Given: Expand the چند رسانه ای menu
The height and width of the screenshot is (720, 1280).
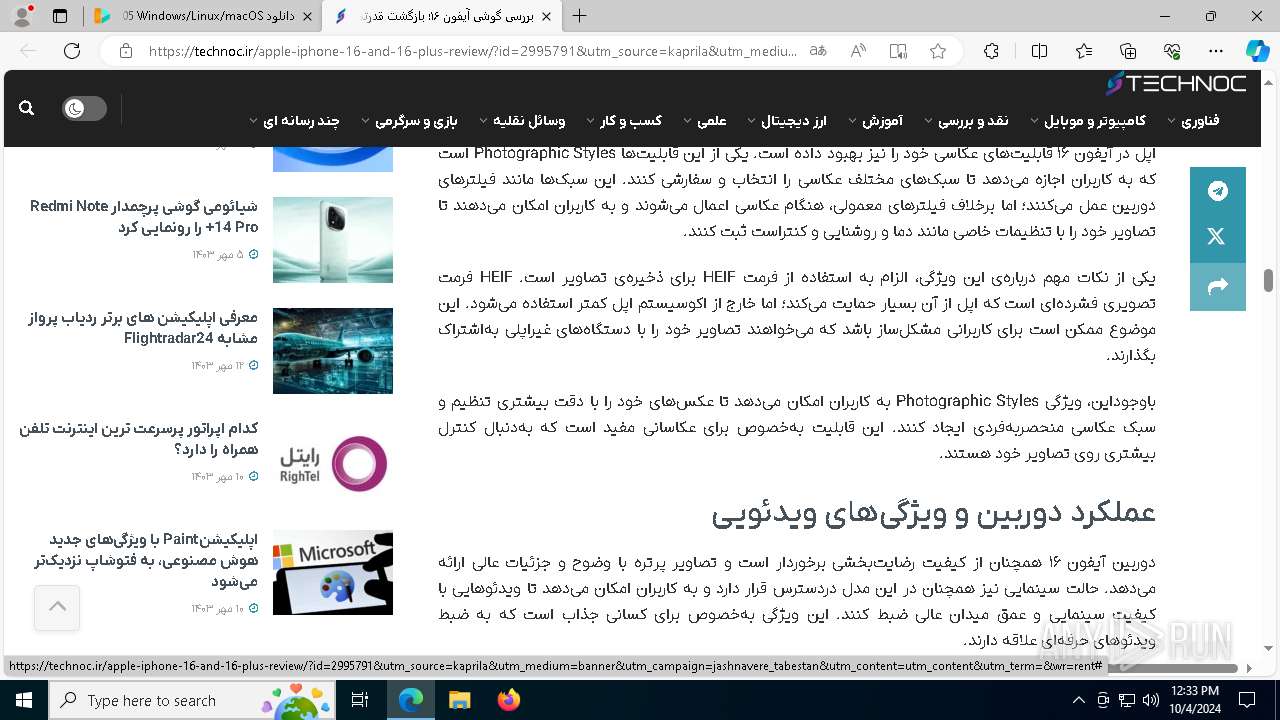Looking at the screenshot, I should [x=294, y=121].
